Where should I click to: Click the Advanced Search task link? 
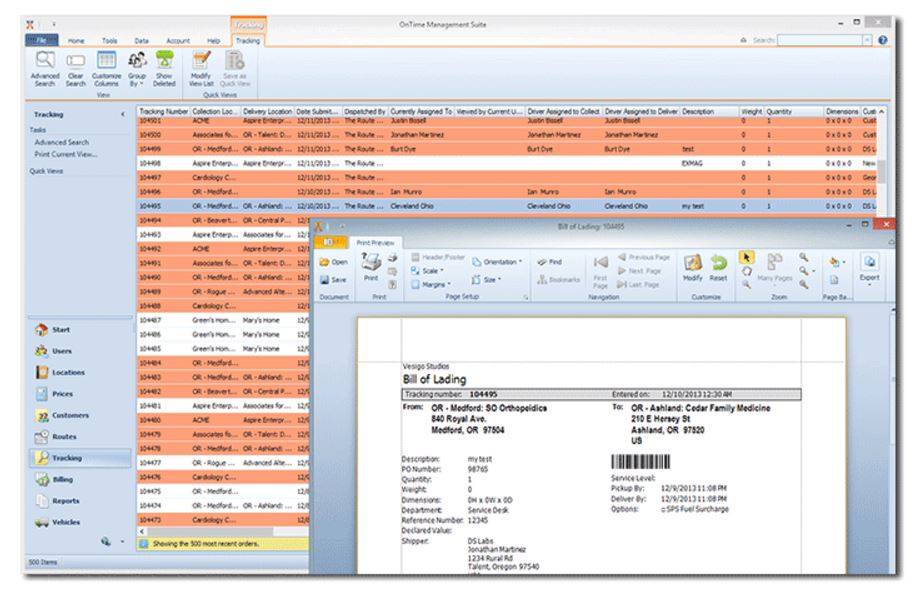pyautogui.click(x=62, y=143)
